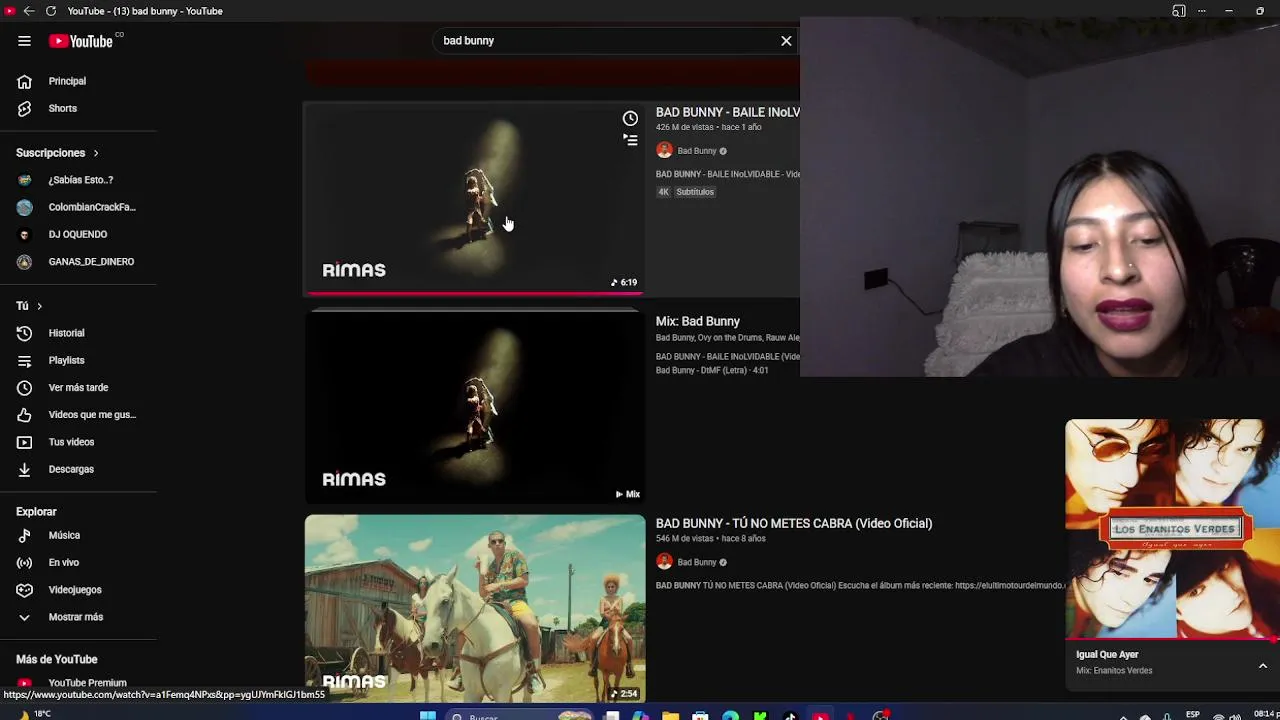Click the miniplayer red progress bar
Screen dimensions: 1280x720
click(1172, 639)
